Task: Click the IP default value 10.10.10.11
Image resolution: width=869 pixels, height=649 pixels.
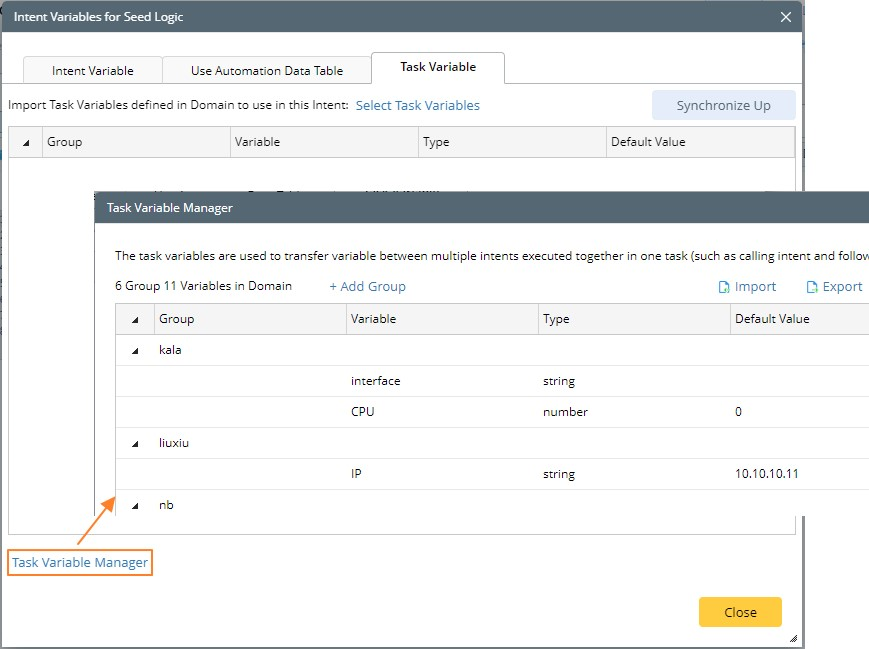Action: tap(767, 474)
